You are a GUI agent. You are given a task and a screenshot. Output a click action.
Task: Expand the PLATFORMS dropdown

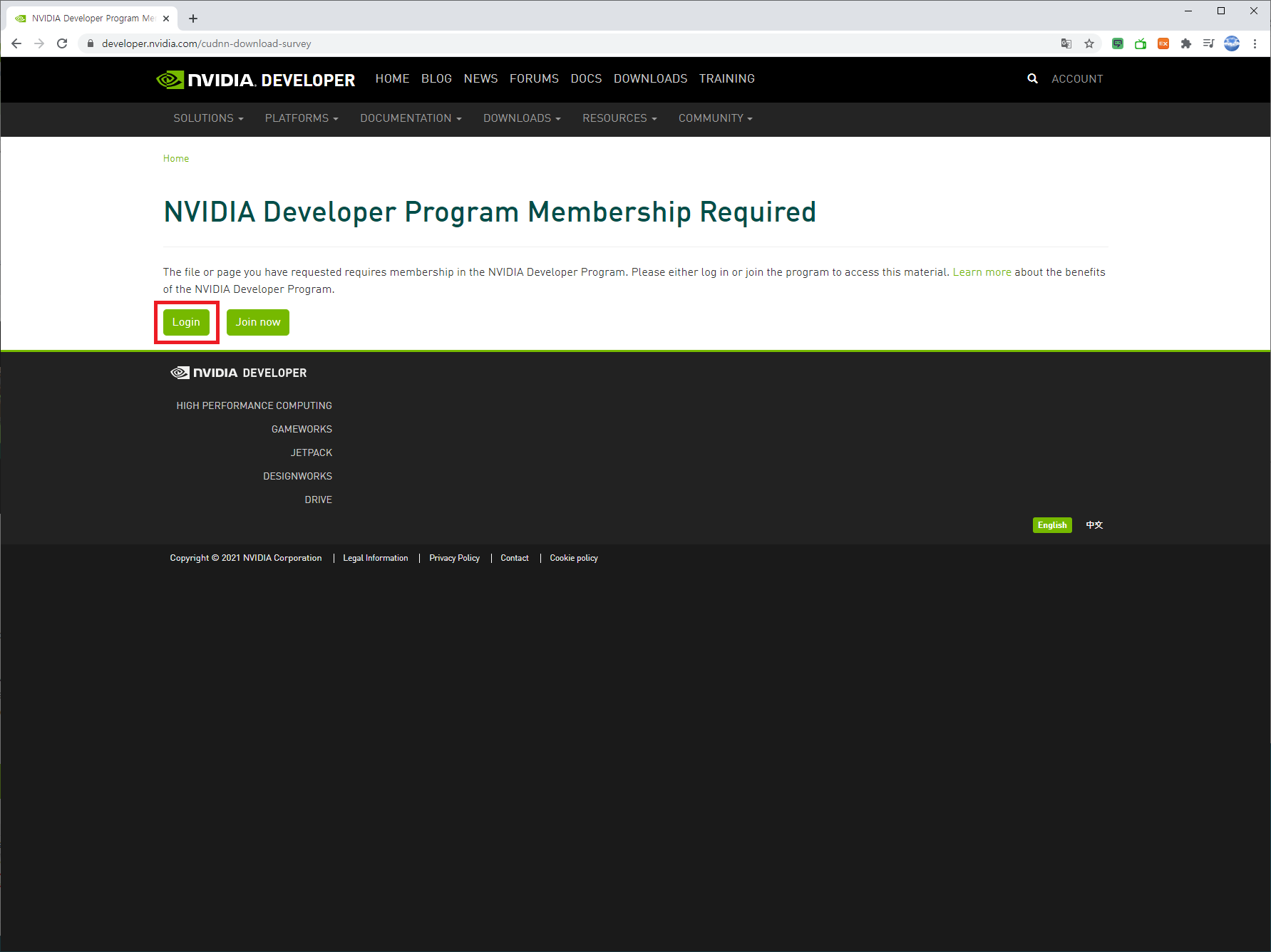pos(302,118)
